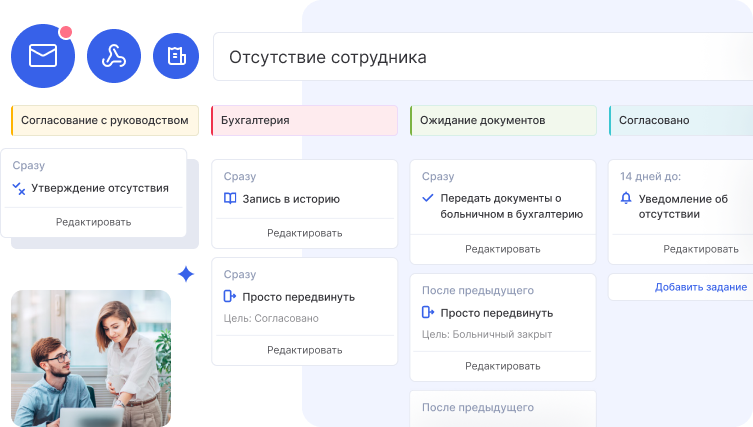Click the photo of two coworkers
Image resolution: width=753 pixels, height=427 pixels.
[x=91, y=357]
